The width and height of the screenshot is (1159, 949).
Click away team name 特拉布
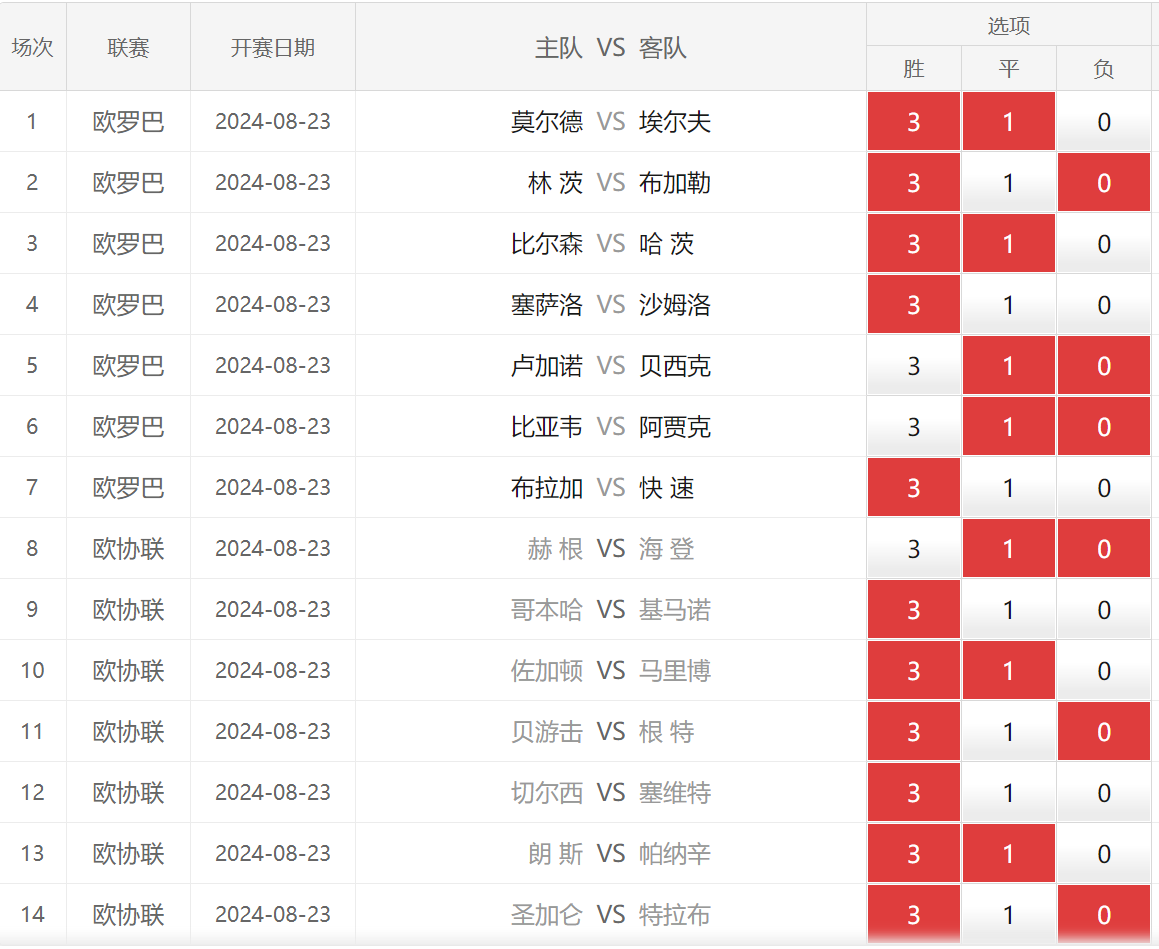[x=675, y=914]
